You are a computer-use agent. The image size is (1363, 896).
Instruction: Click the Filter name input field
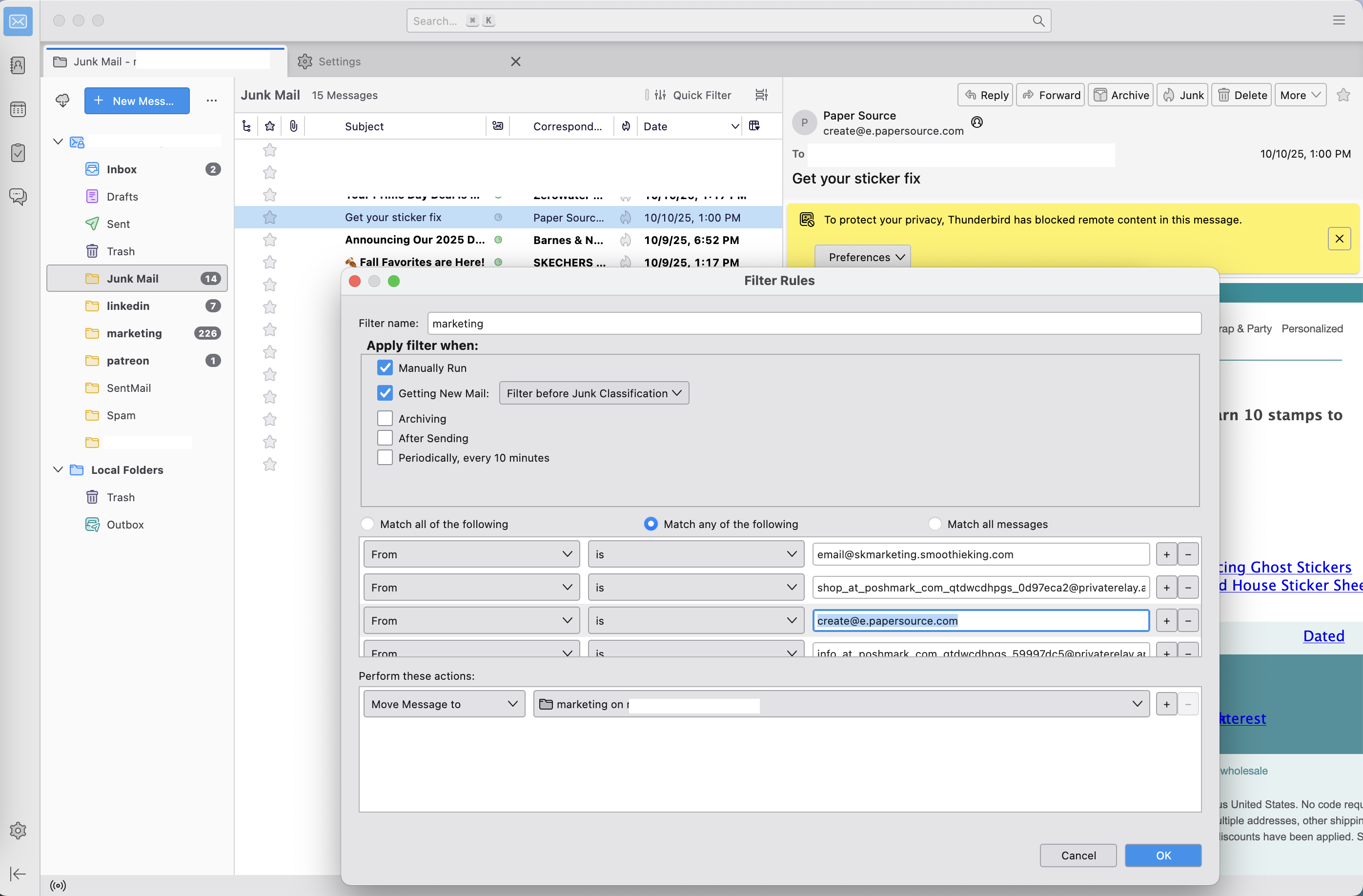[813, 324]
